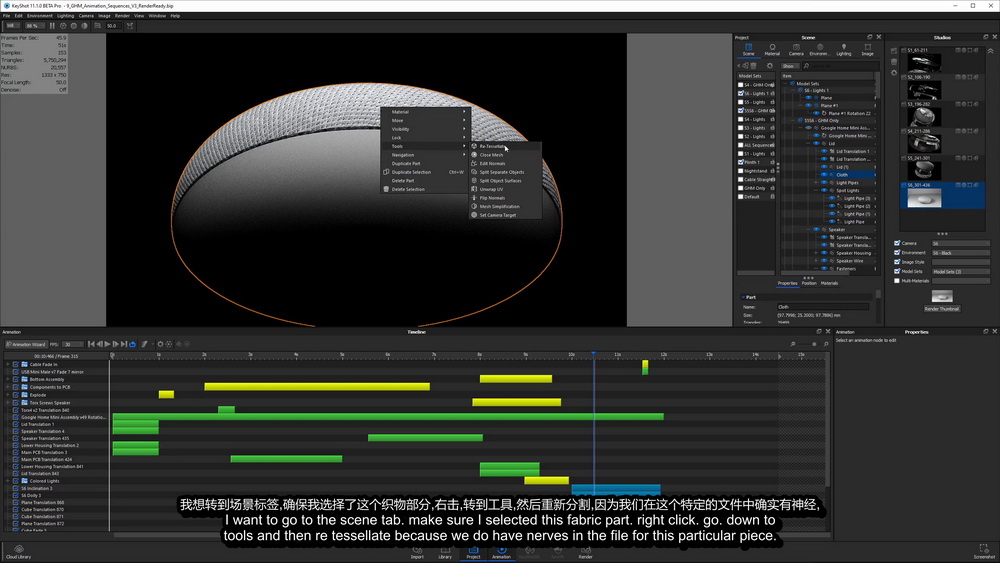Switch to the Camera tab icon
Viewport: 1000px width, 563px height.
pyautogui.click(x=796, y=50)
